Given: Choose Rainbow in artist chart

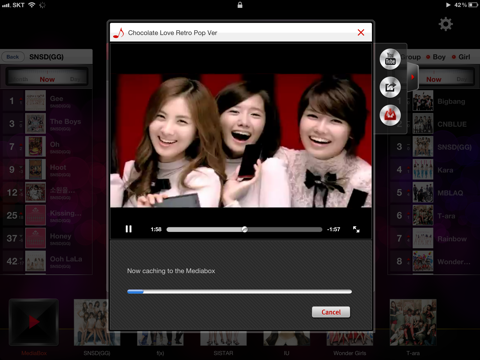Looking at the screenshot, I should pyautogui.click(x=433, y=238).
